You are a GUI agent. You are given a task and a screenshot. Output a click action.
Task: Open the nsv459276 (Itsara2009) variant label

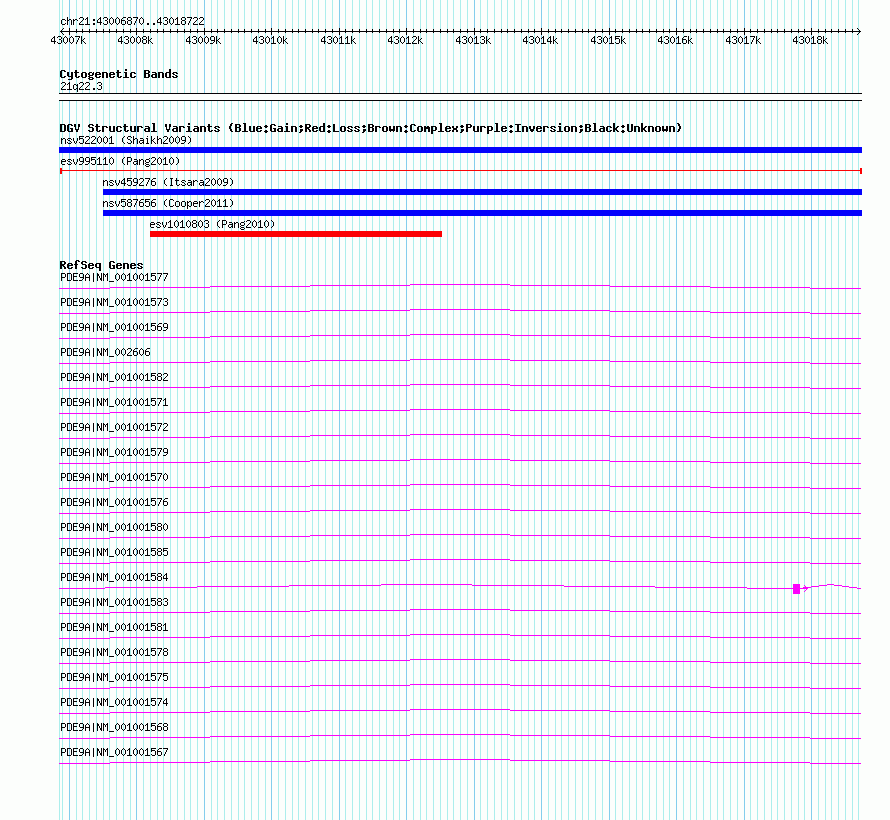(168, 182)
